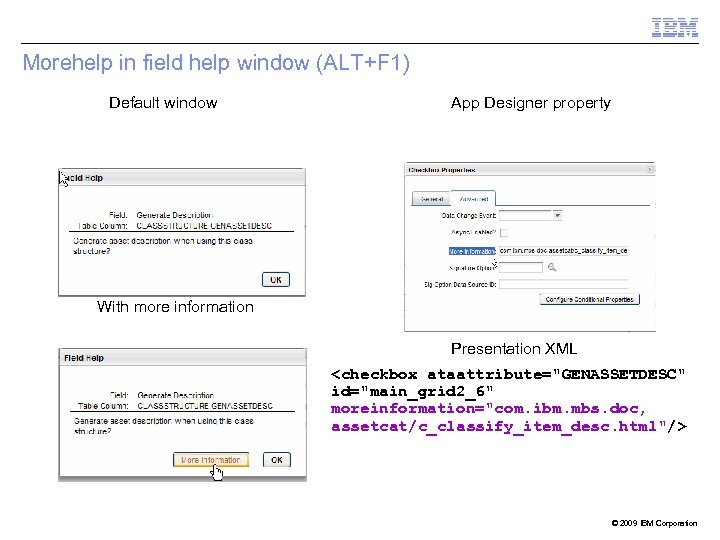Click the App Designer property heading
This screenshot has width=720, height=540.
pos(531,103)
